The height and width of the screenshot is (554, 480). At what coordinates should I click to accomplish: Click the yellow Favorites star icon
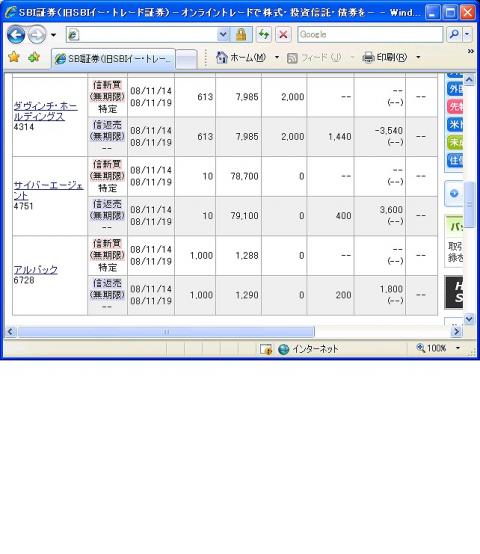(14, 57)
